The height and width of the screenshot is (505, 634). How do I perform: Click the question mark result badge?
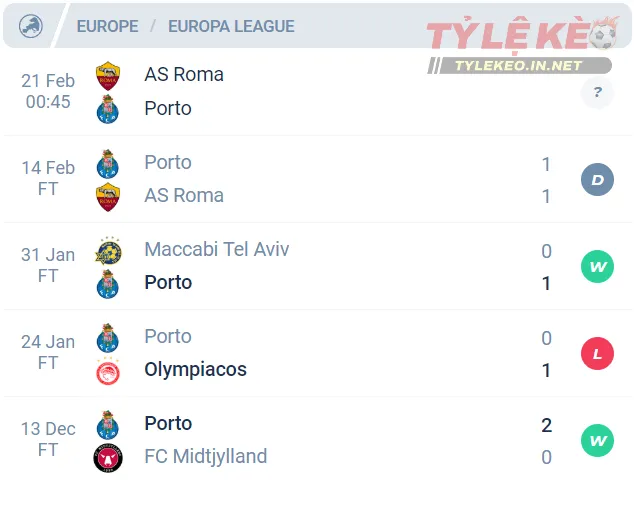597,93
